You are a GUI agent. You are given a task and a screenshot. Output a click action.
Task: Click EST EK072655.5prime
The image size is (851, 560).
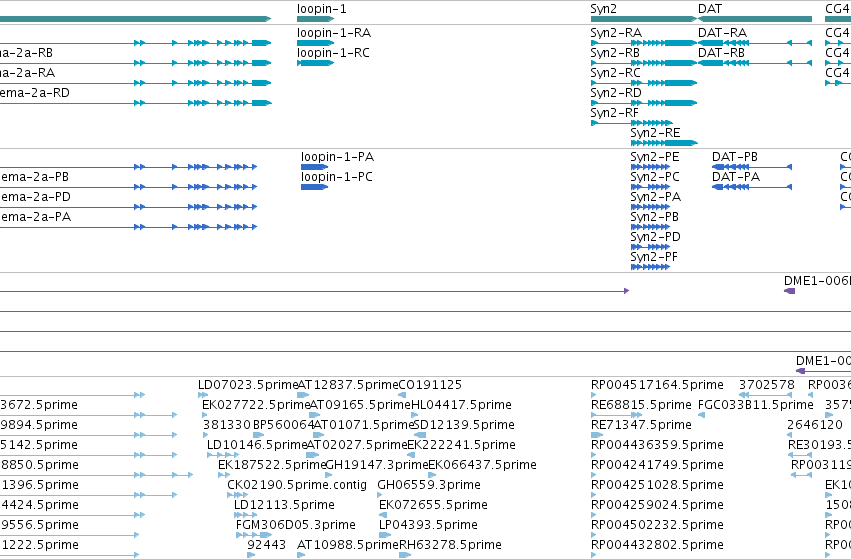coord(433,505)
